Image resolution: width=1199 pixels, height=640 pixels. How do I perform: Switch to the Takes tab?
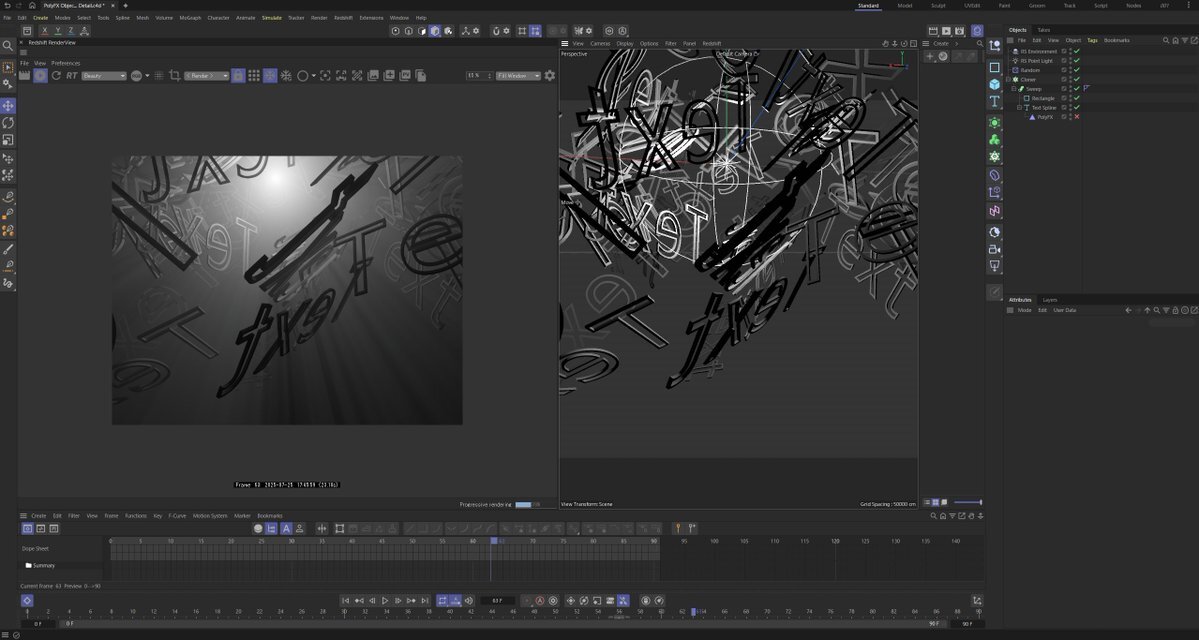(x=1044, y=30)
